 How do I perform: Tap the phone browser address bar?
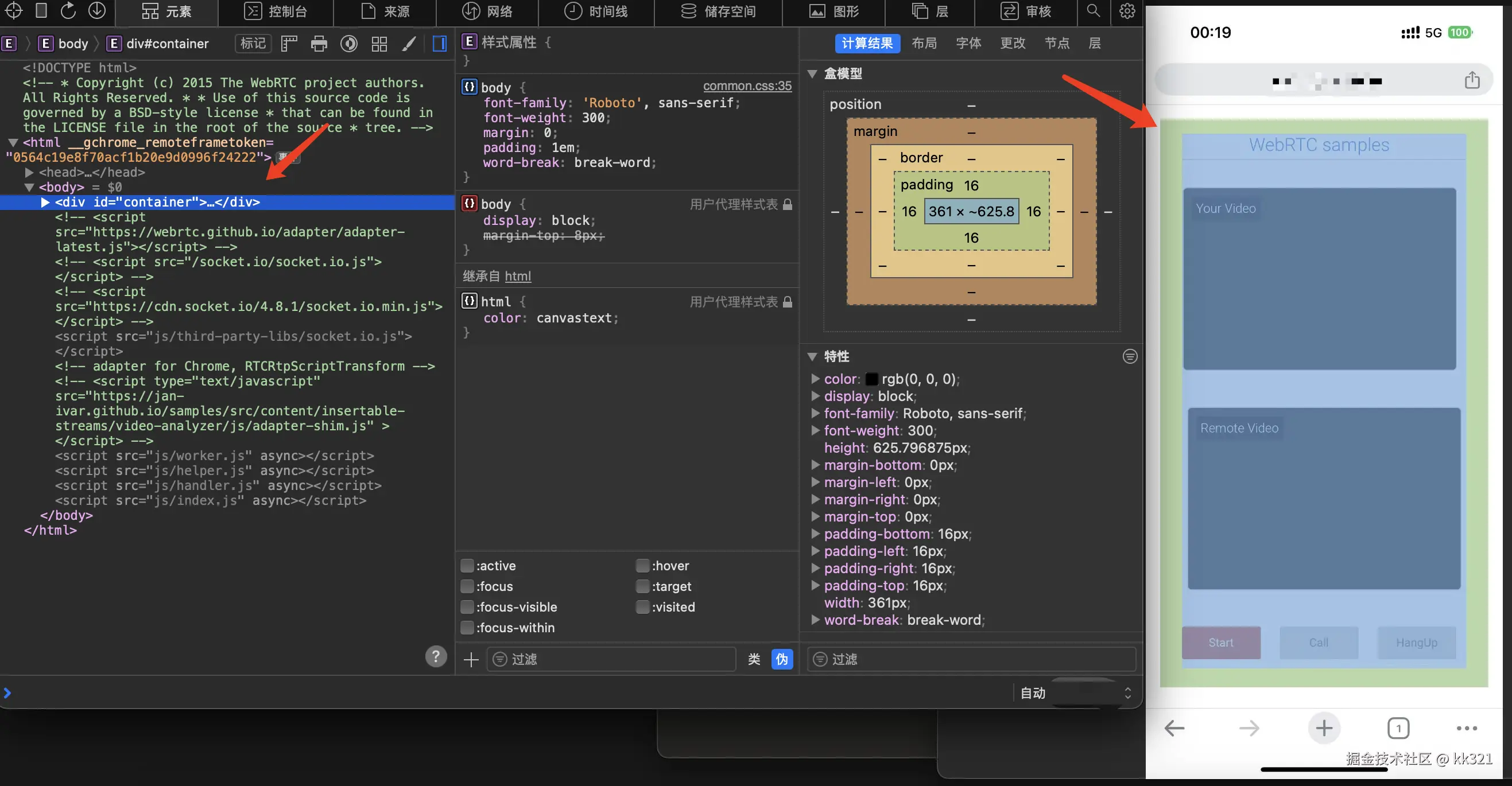(x=1324, y=80)
